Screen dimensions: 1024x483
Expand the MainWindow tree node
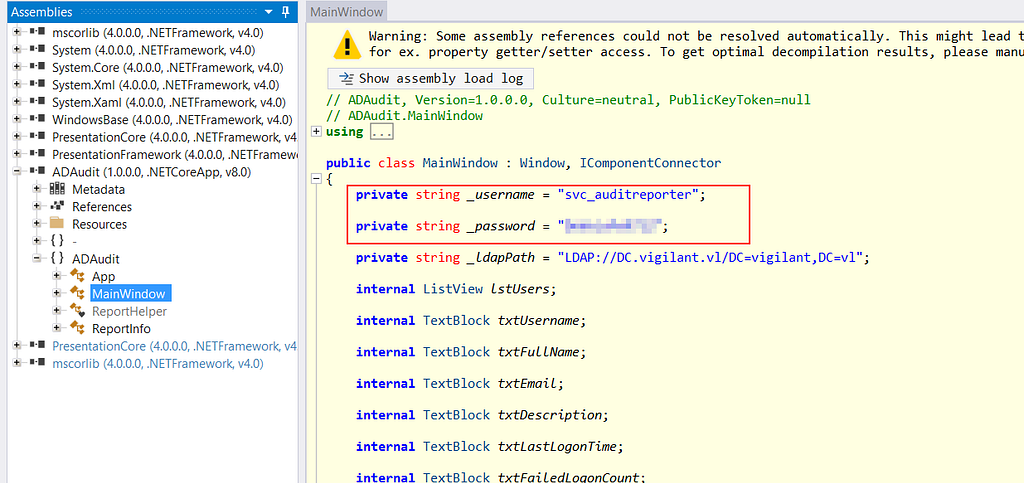point(57,294)
